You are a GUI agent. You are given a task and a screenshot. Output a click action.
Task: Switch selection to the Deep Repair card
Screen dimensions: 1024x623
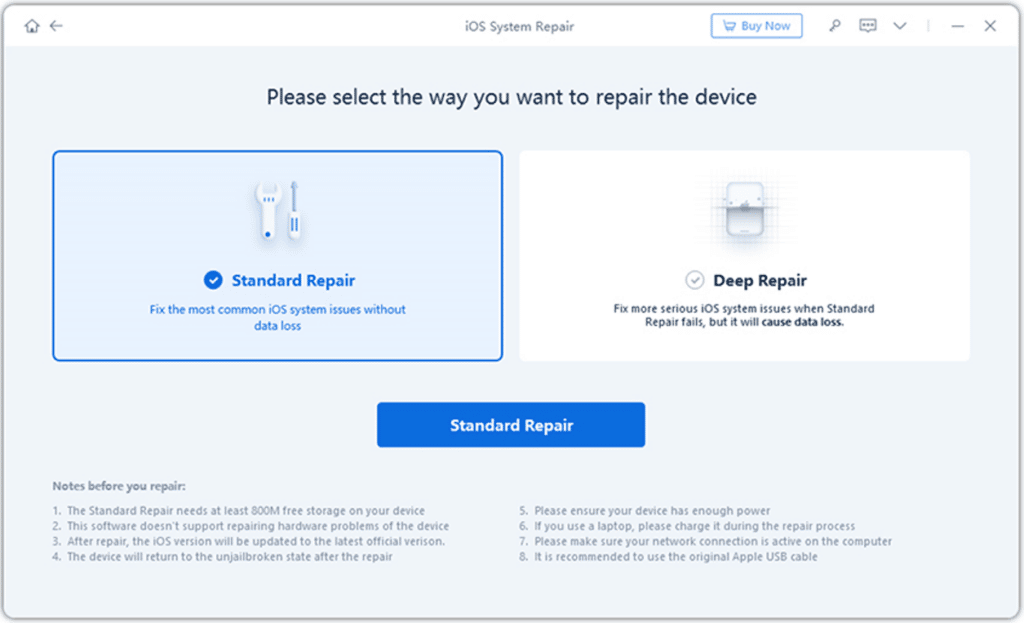coord(744,255)
